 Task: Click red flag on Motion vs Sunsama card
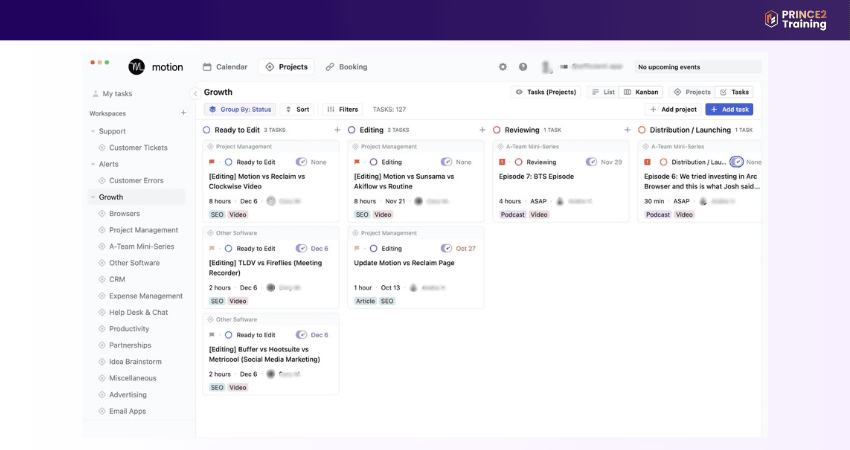click(x=357, y=162)
